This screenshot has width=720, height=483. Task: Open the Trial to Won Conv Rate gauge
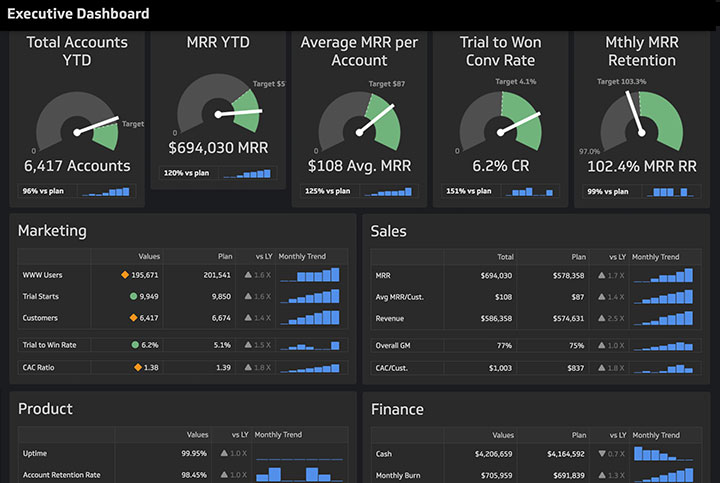tap(501, 122)
